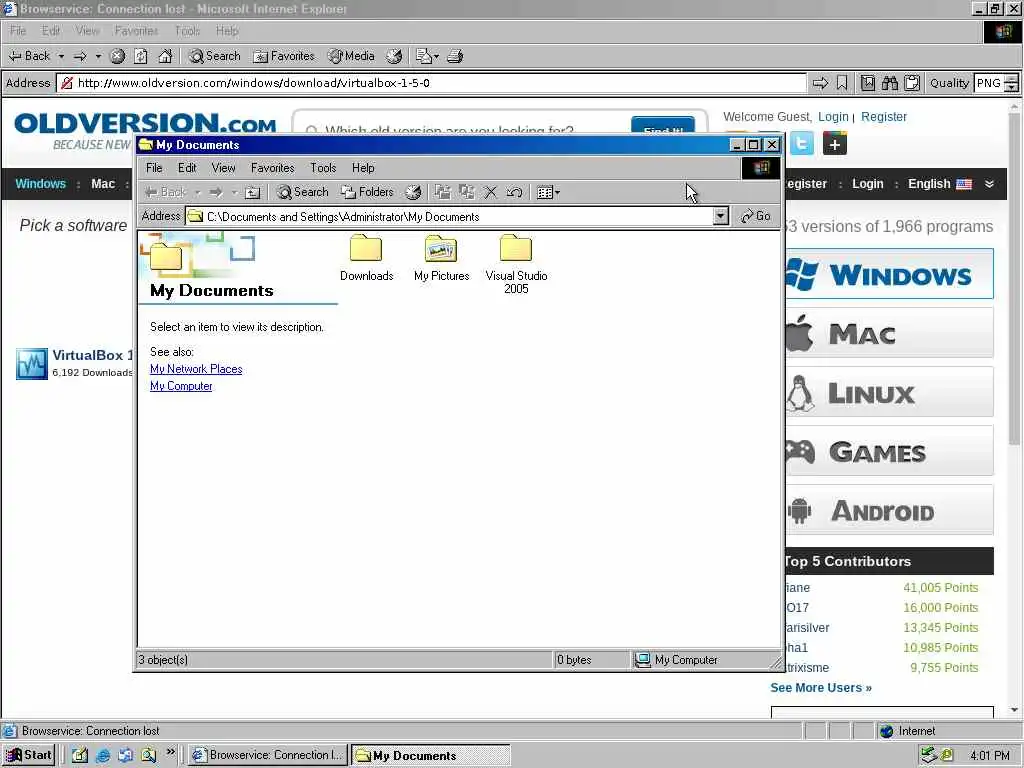The height and width of the screenshot is (768, 1024).
Task: Click the Windows category banner on website
Action: (889, 274)
